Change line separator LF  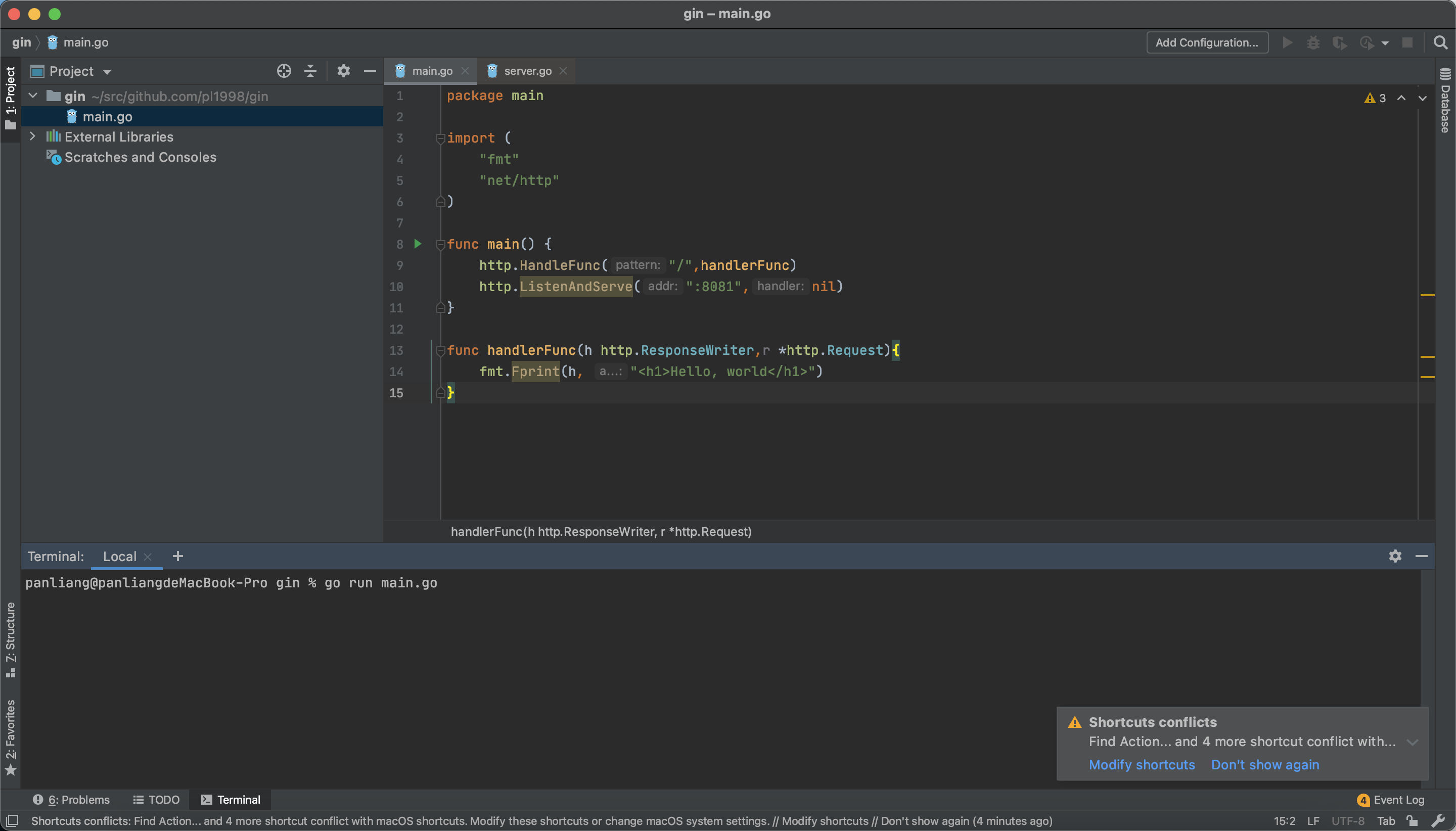click(1313, 821)
